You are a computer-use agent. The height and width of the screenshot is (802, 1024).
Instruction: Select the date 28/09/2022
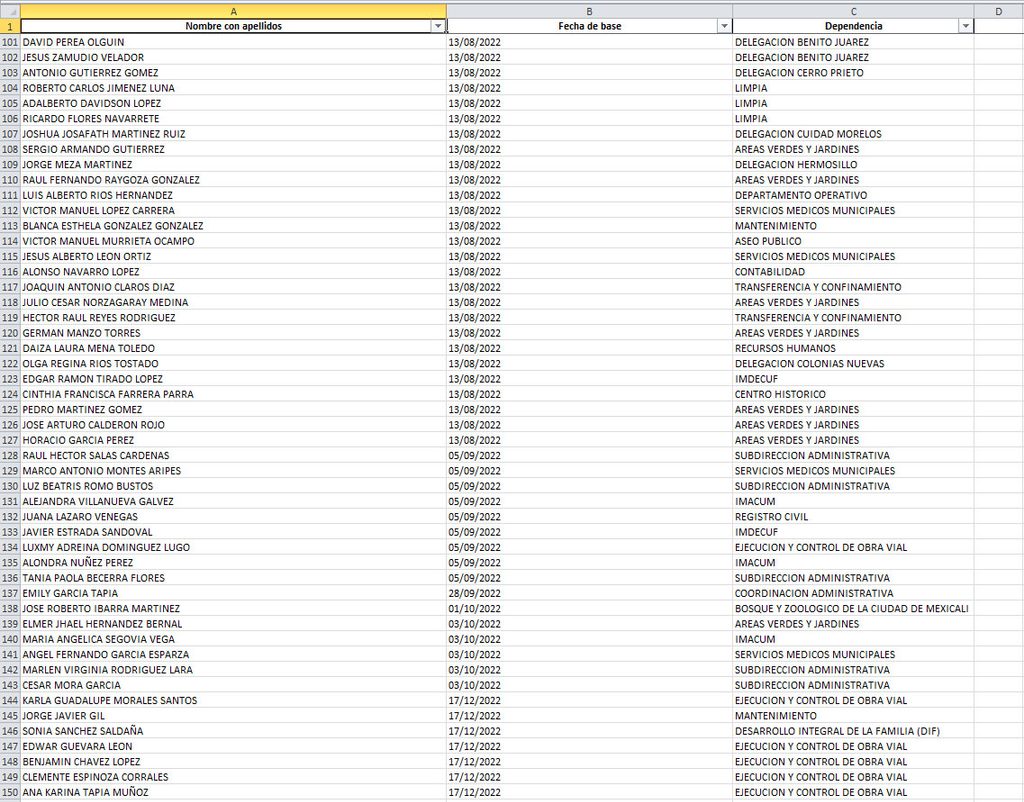589,593
